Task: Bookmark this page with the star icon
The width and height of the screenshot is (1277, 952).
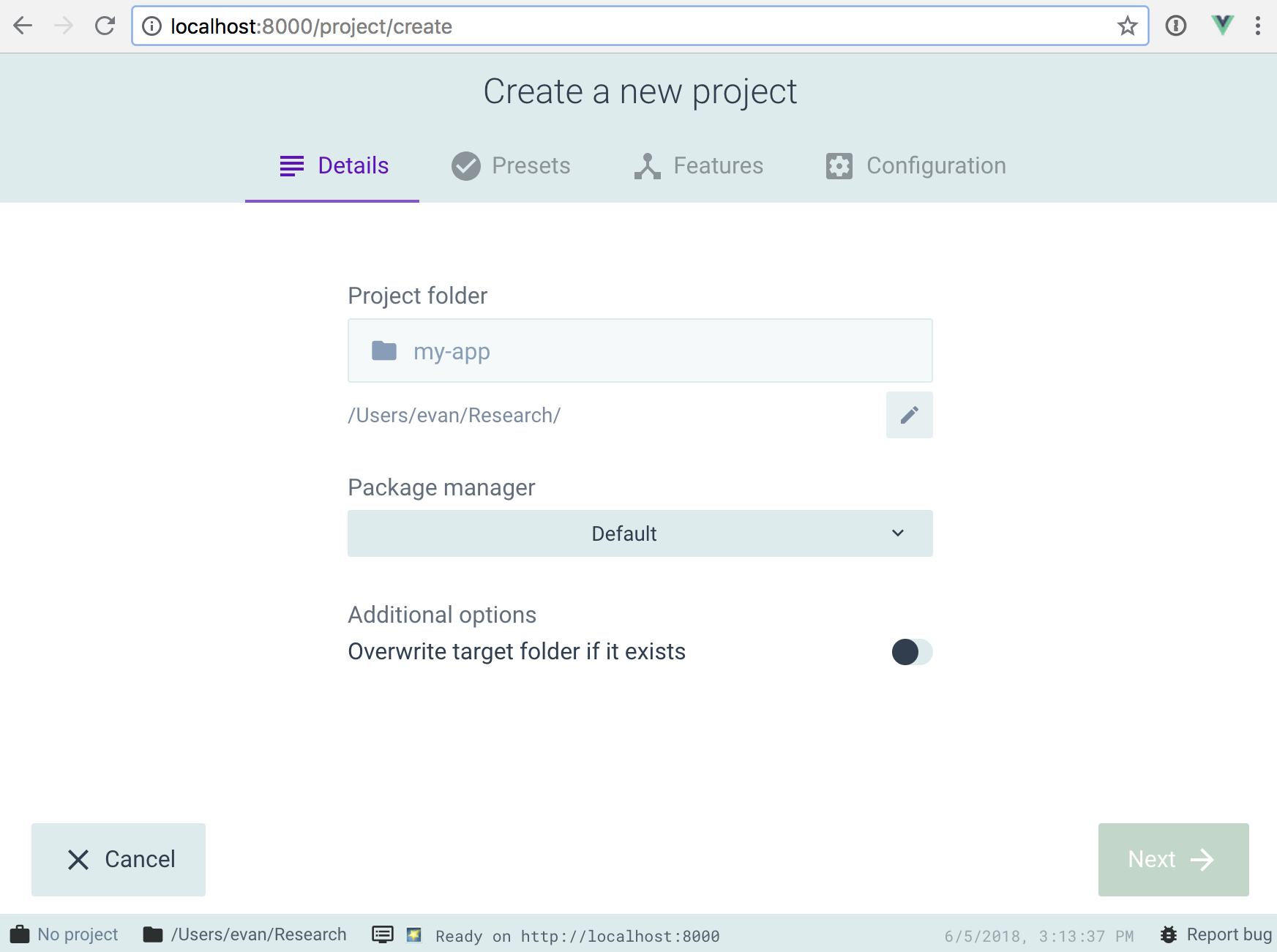Action: [1127, 26]
